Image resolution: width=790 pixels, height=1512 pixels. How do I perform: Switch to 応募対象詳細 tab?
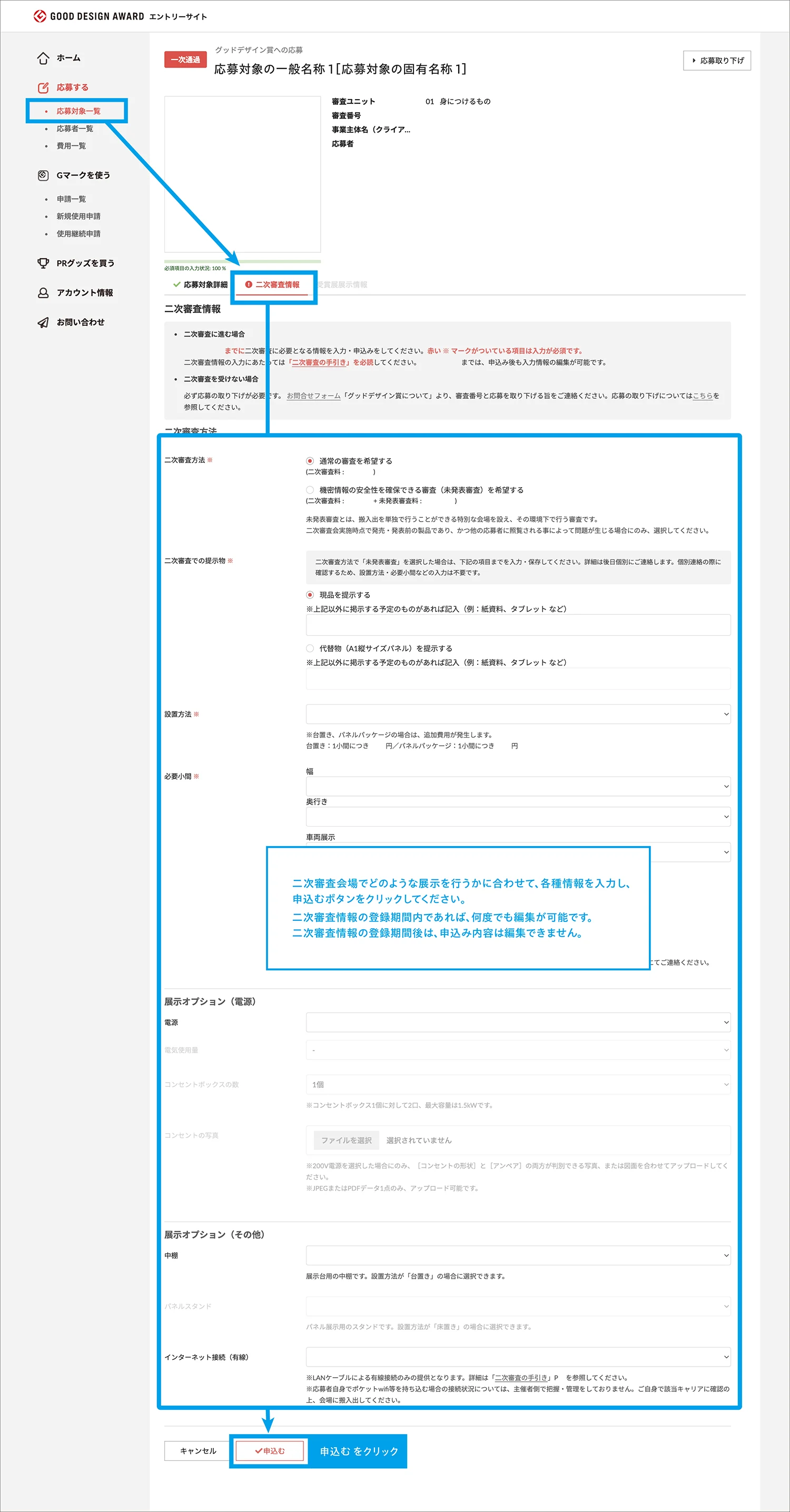200,284
